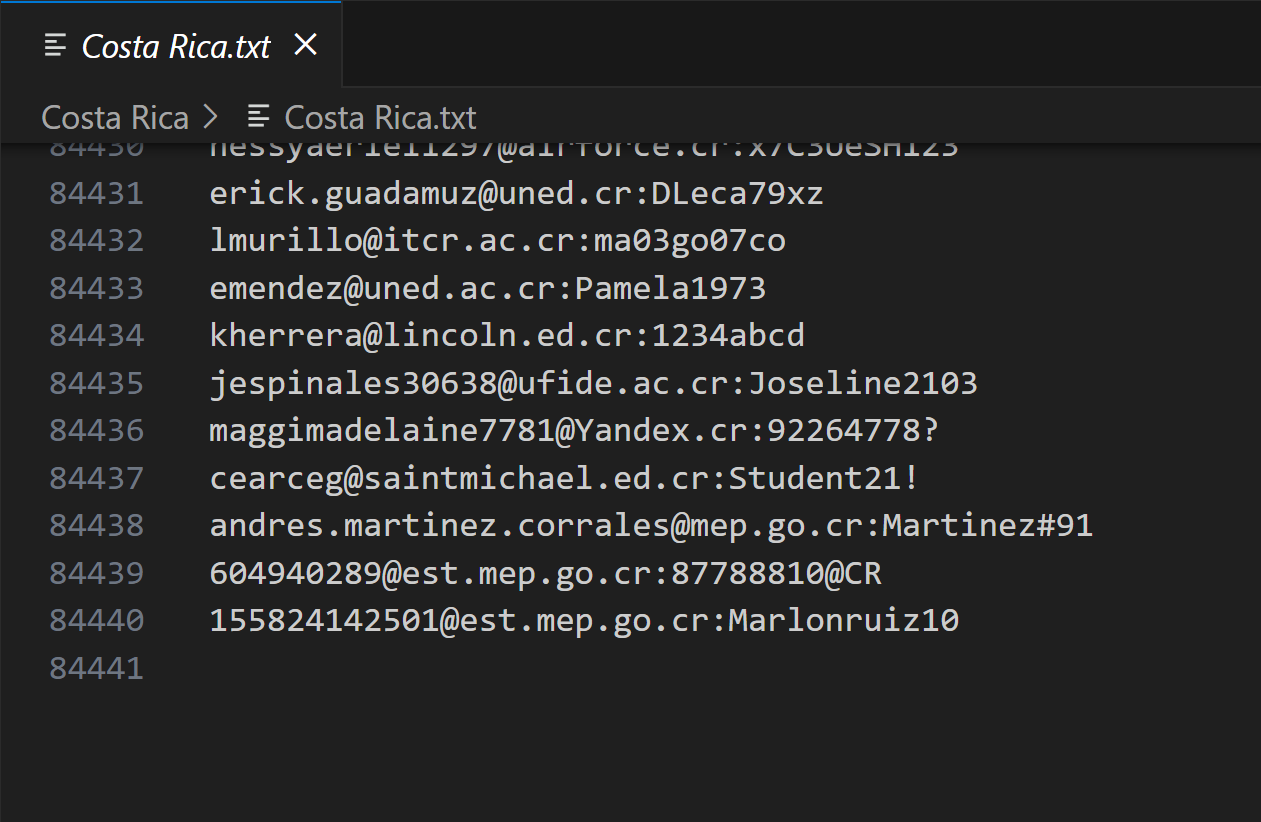Viewport: 1261px width, 822px height.
Task: Click line number 84431 in the gutter
Action: click(x=97, y=193)
